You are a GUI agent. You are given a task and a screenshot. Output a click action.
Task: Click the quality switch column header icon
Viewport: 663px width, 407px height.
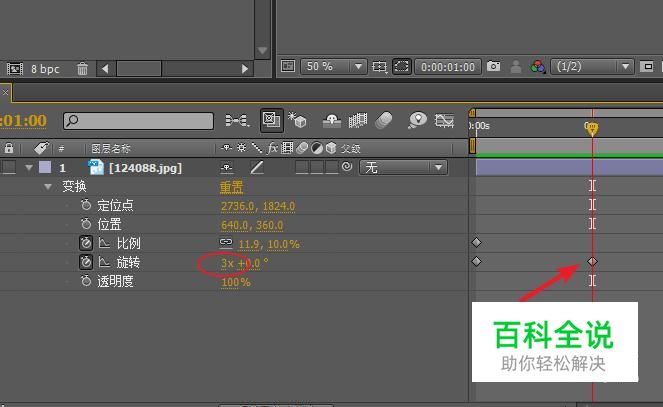(x=257, y=148)
